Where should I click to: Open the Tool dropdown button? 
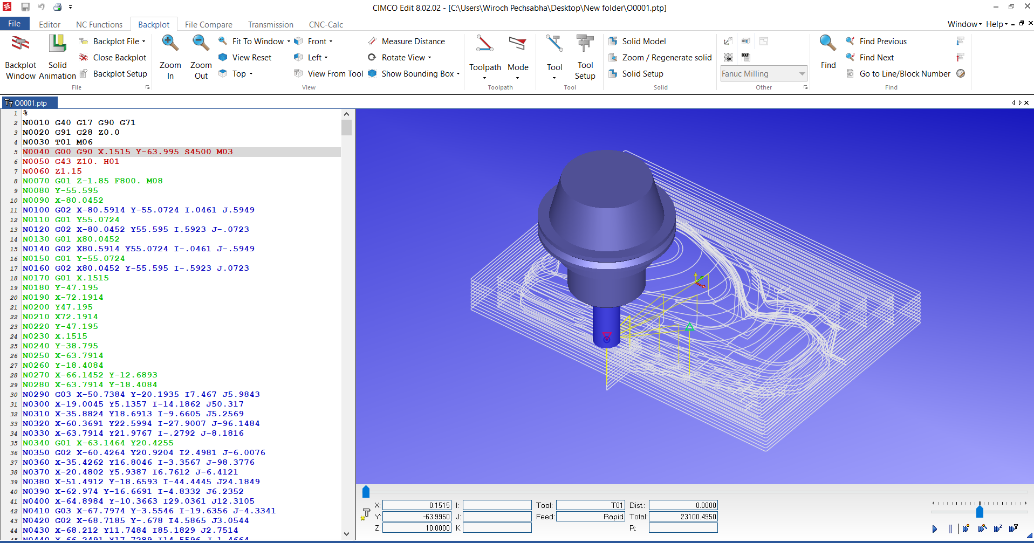click(x=554, y=57)
